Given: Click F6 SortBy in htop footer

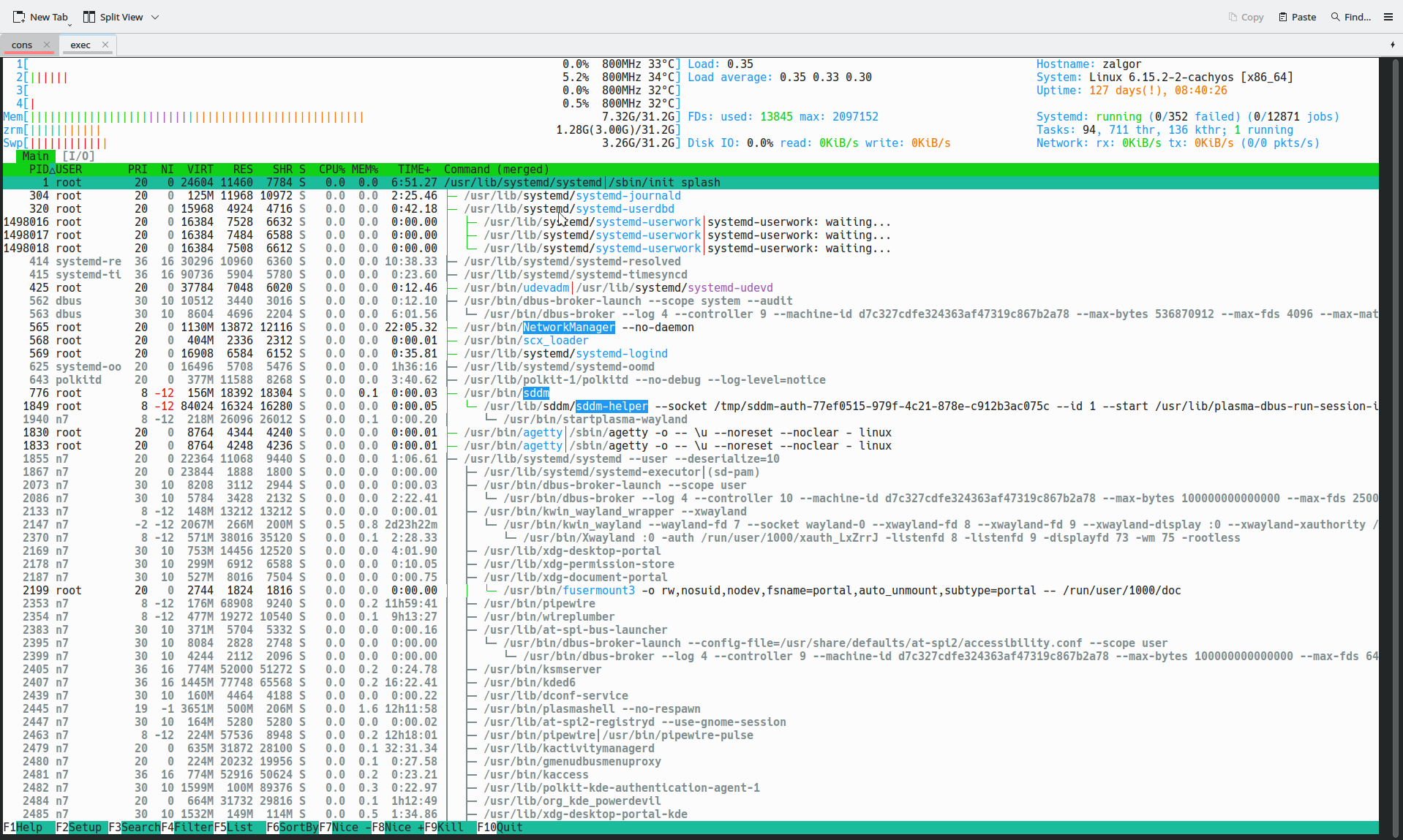Looking at the screenshot, I should point(293,828).
